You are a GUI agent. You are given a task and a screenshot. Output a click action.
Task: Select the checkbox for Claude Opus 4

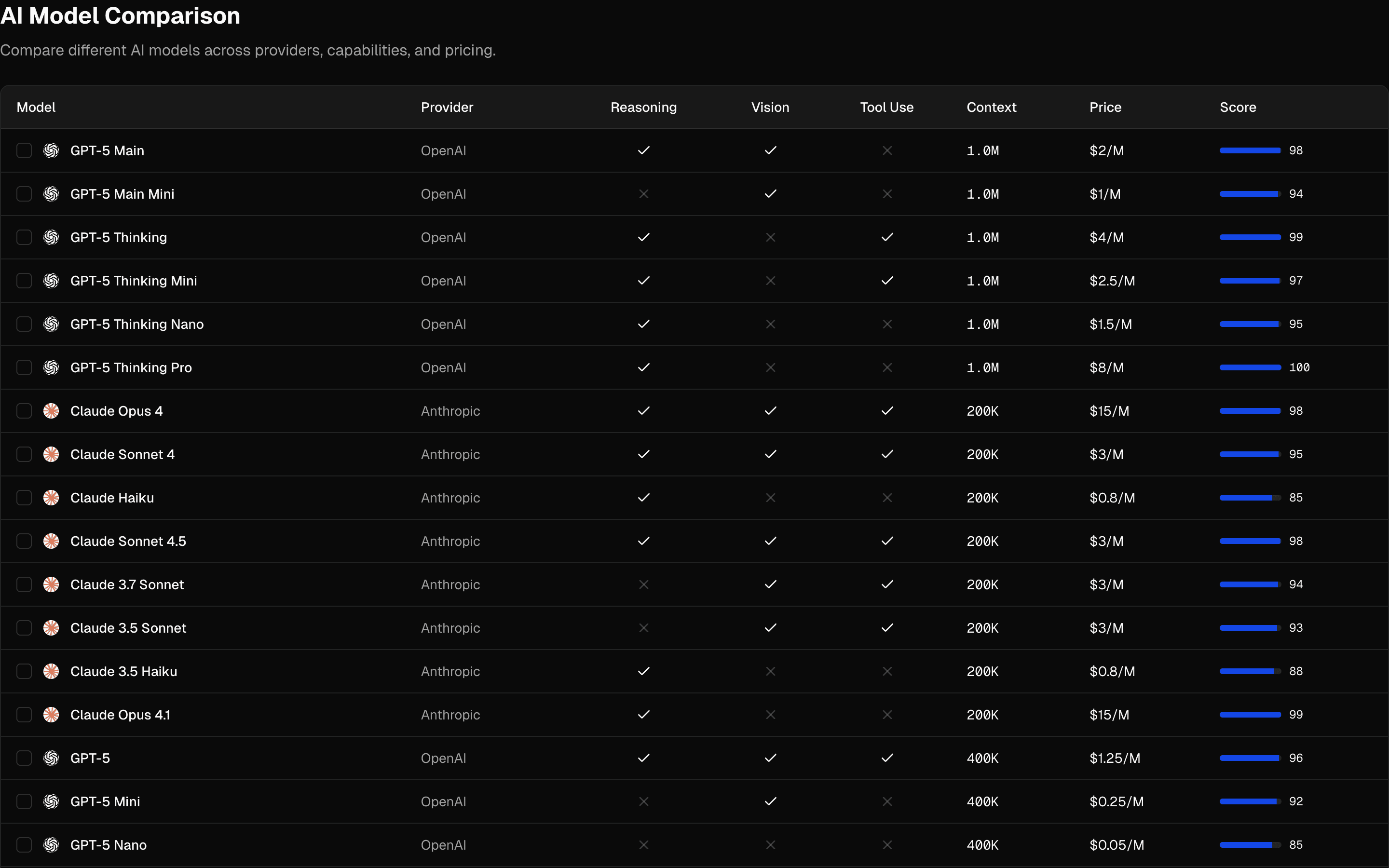point(24,410)
